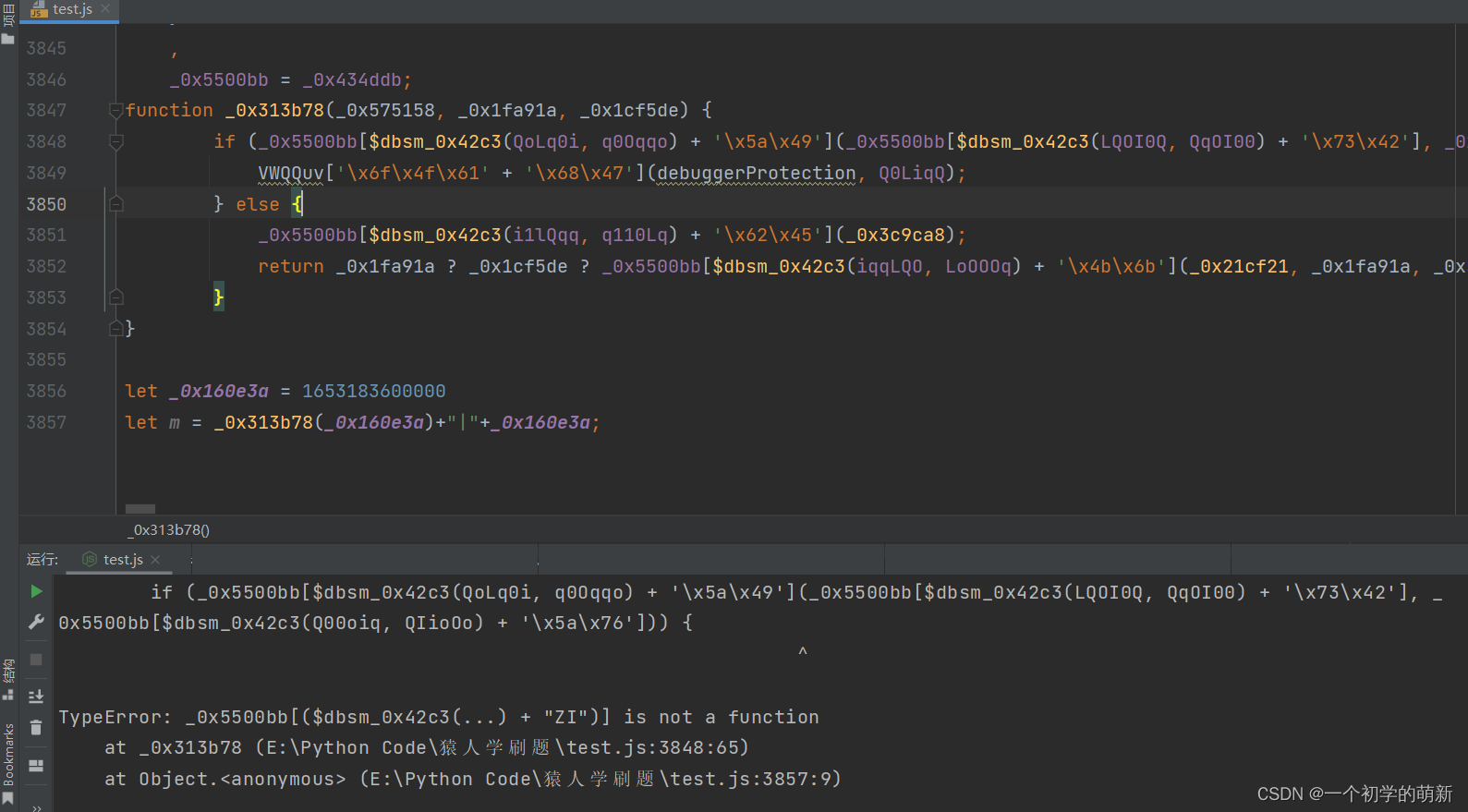Click the JS file icon on editor tab
The image size is (1468, 812).
click(39, 10)
